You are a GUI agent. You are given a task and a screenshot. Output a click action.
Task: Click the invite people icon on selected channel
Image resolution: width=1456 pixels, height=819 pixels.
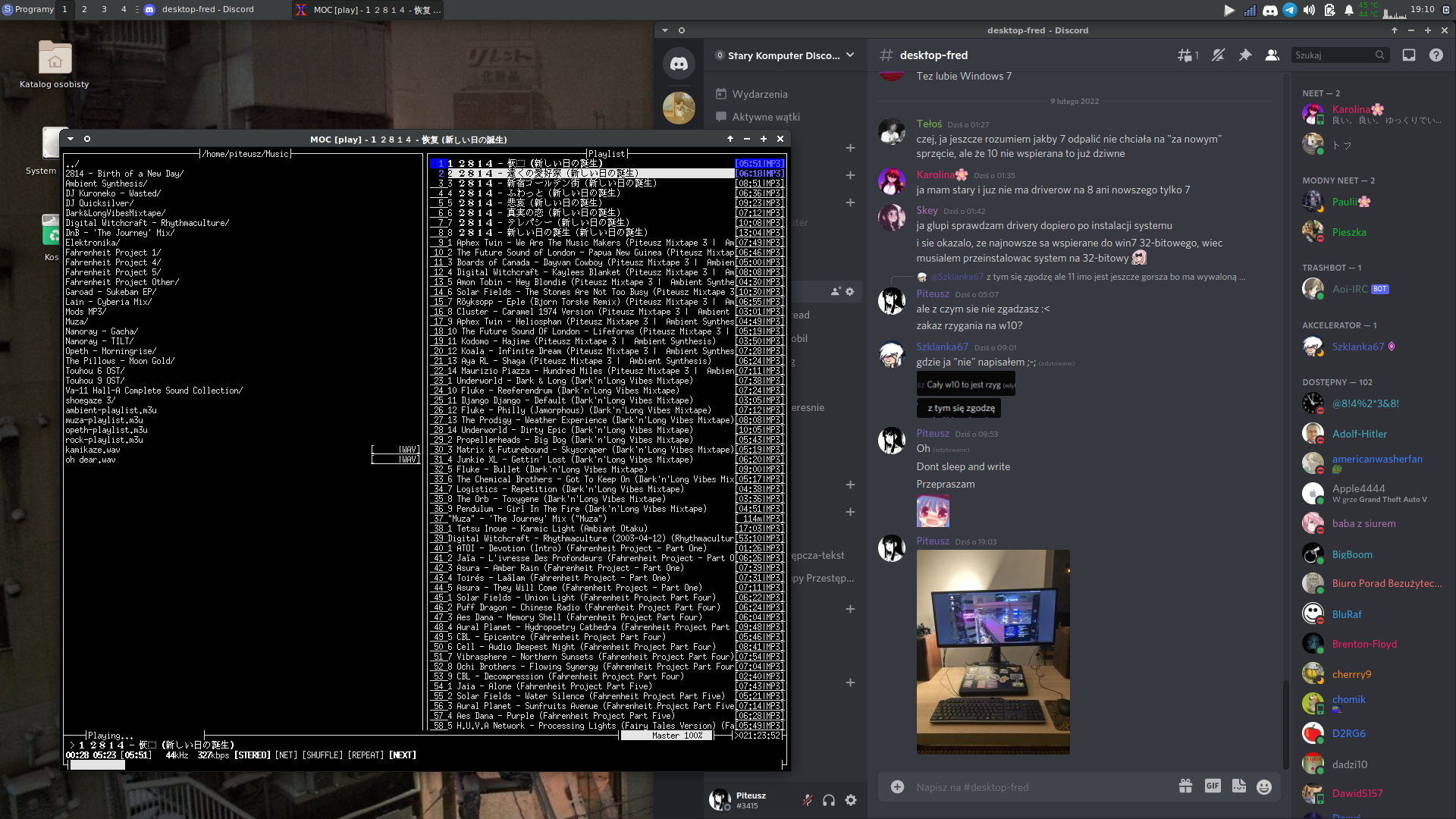coord(836,291)
